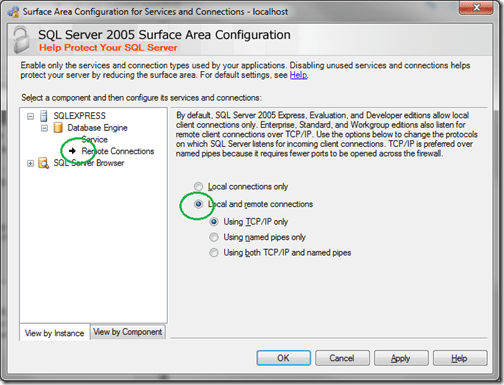
Task: Click the SQL Server Browser magnifier icon
Action: (x=44, y=163)
